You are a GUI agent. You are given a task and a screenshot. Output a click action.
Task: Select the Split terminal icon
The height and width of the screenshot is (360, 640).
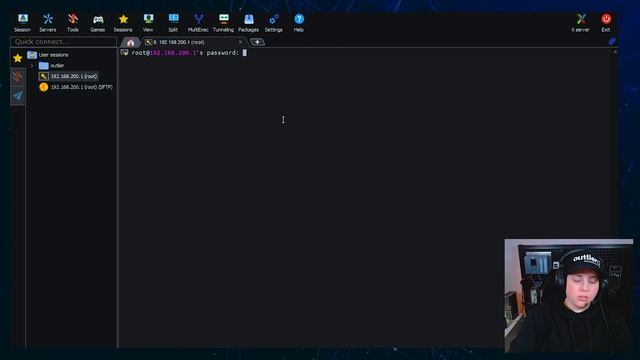click(173, 22)
